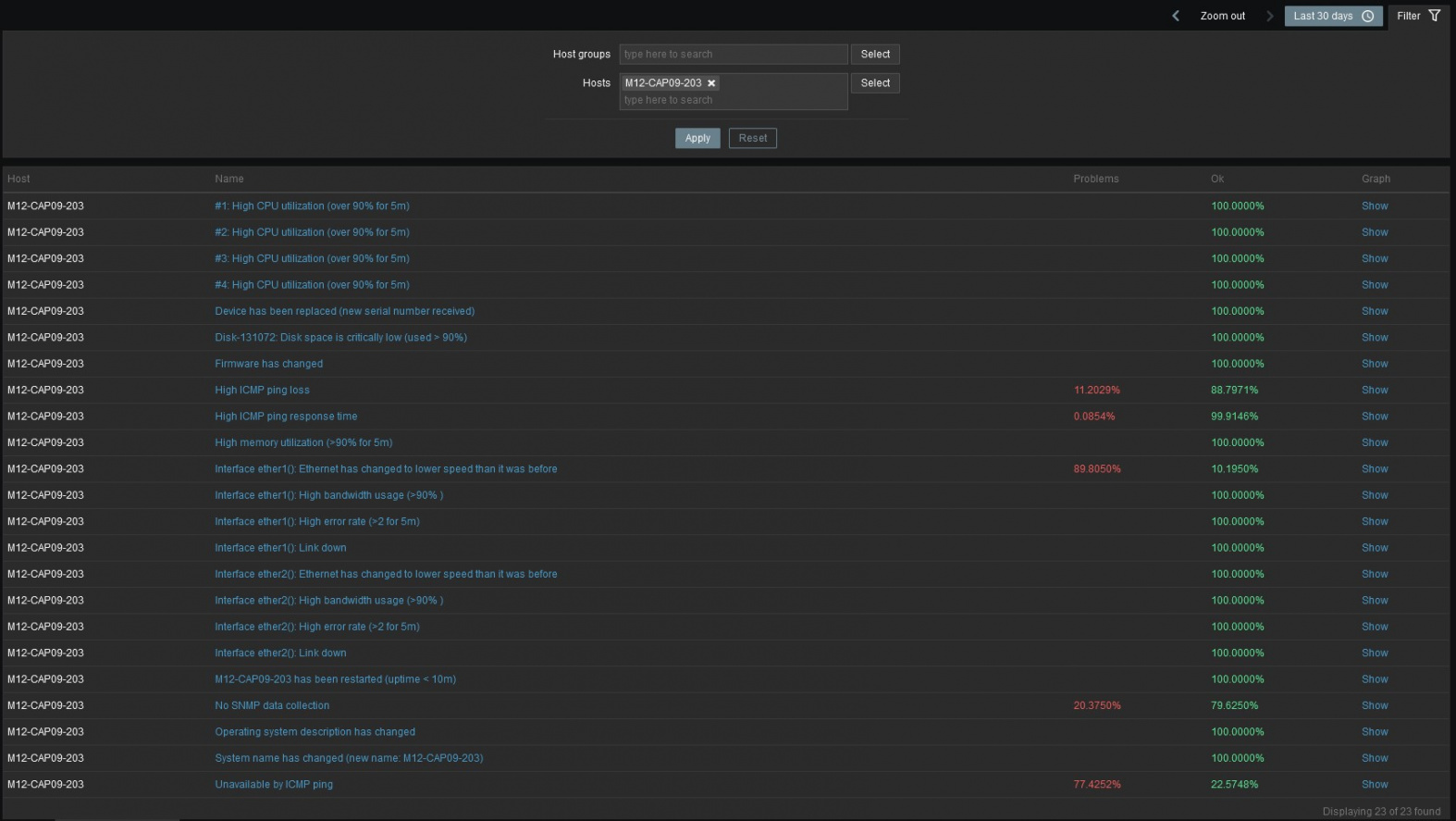This screenshot has height=821, width=1456.
Task: Open ether1 Ethernet lower speed trigger
Action: pos(386,469)
